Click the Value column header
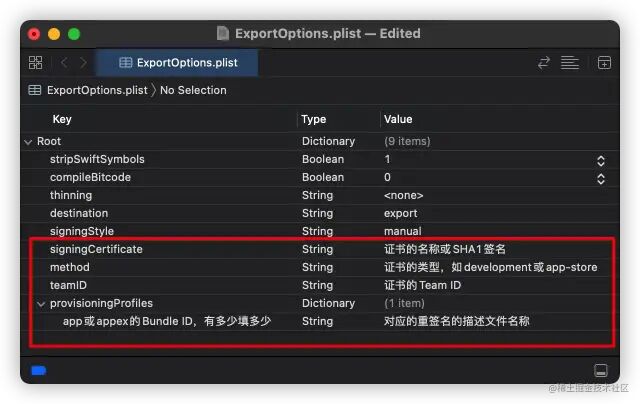The image size is (640, 404). [398, 119]
